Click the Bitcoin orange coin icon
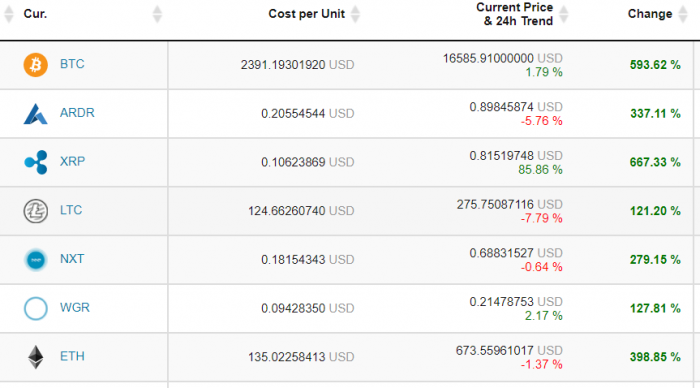The image size is (700, 388). pyautogui.click(x=36, y=65)
